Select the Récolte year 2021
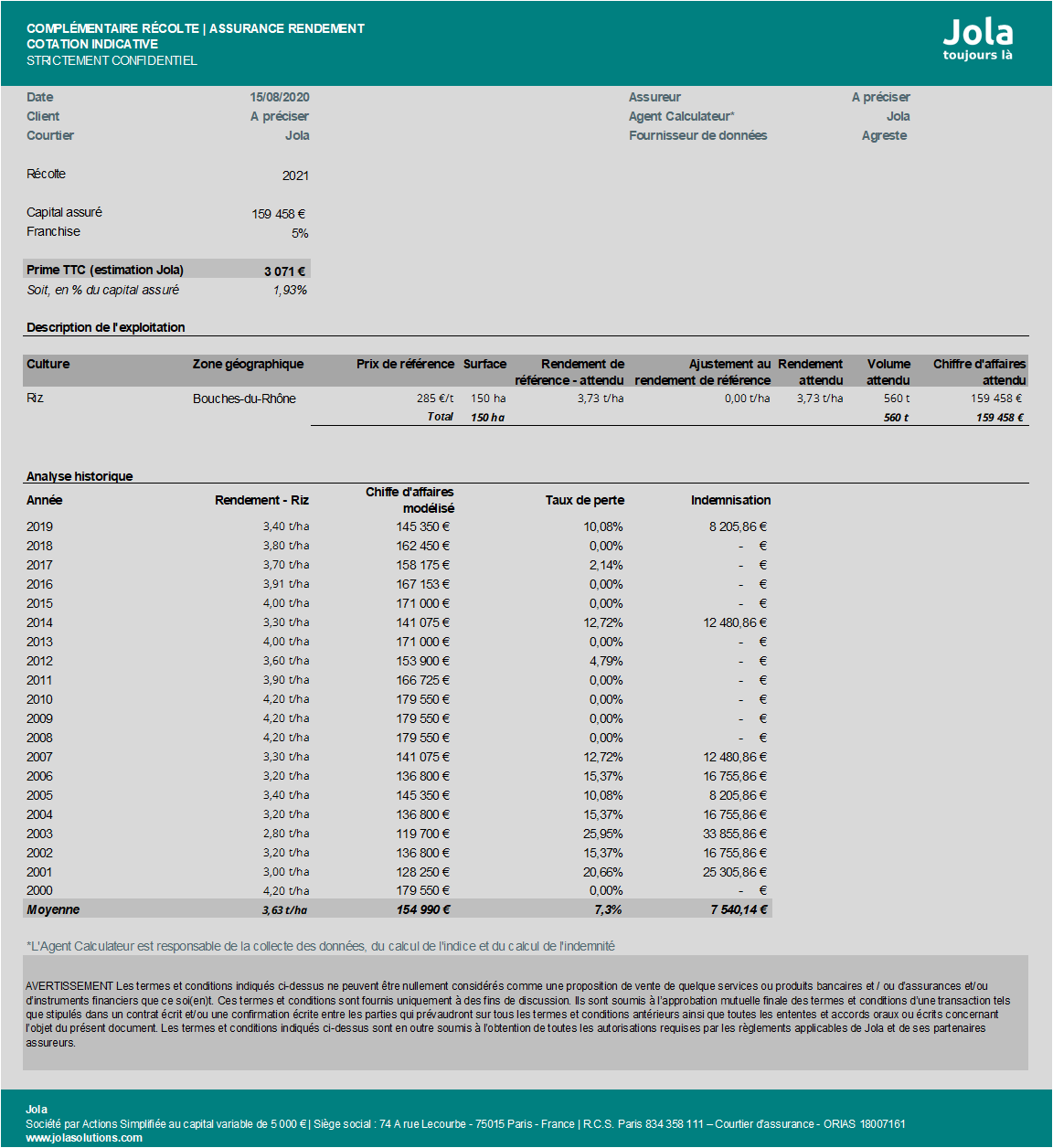 295,175
